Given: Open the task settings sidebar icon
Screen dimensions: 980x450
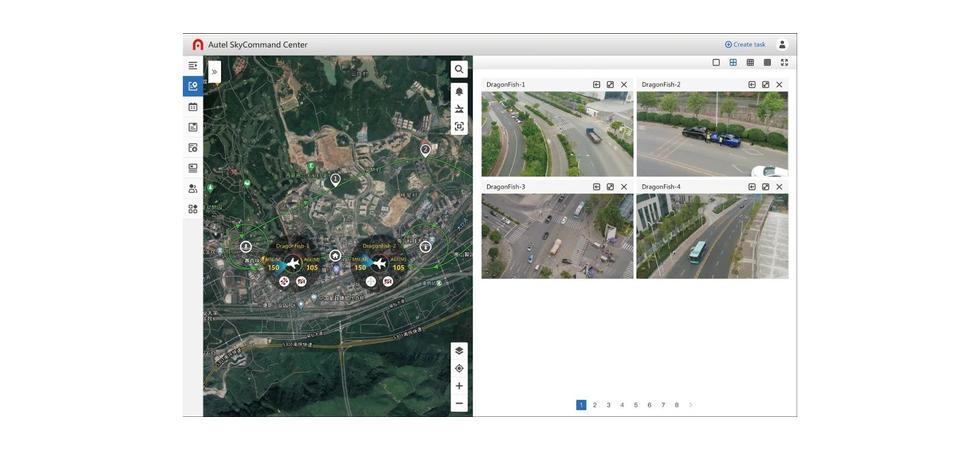Looking at the screenshot, I should (x=193, y=148).
